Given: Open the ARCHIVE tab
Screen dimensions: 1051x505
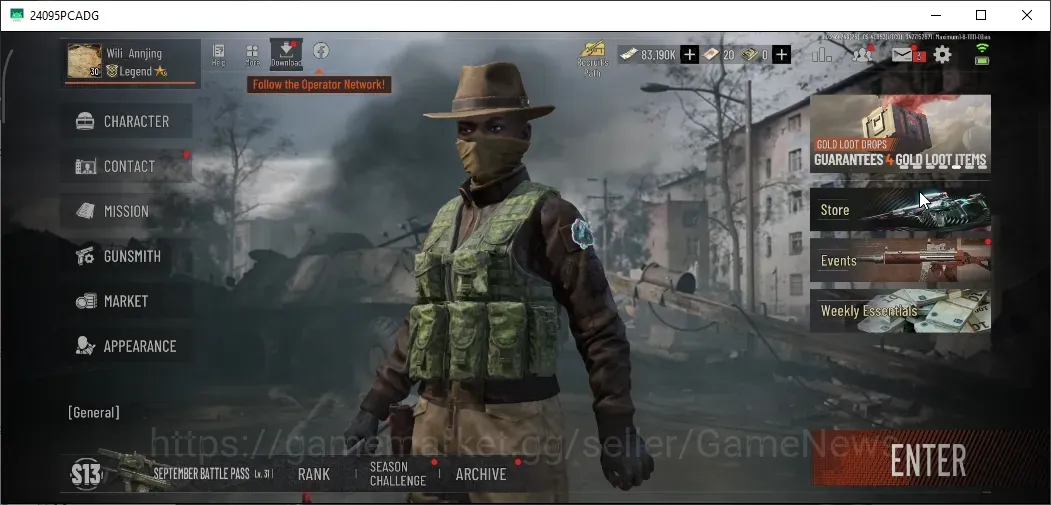Looking at the screenshot, I should (x=481, y=474).
